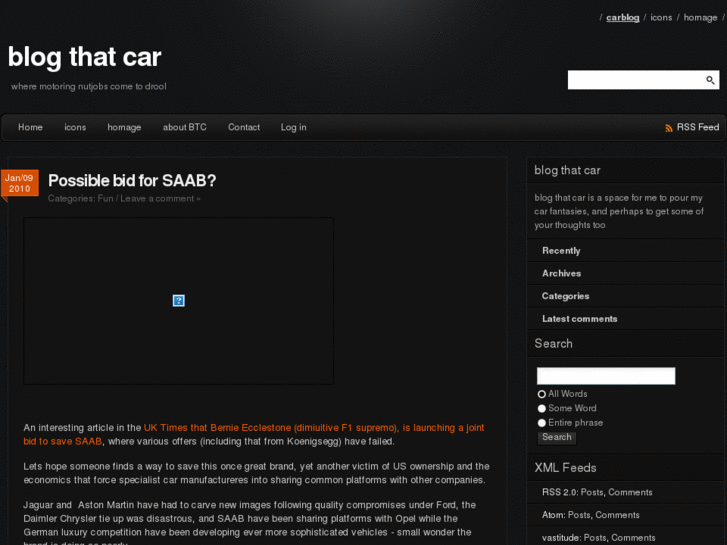Open vastitude Posts feed link
The width and height of the screenshot is (727, 545).
coord(595,538)
